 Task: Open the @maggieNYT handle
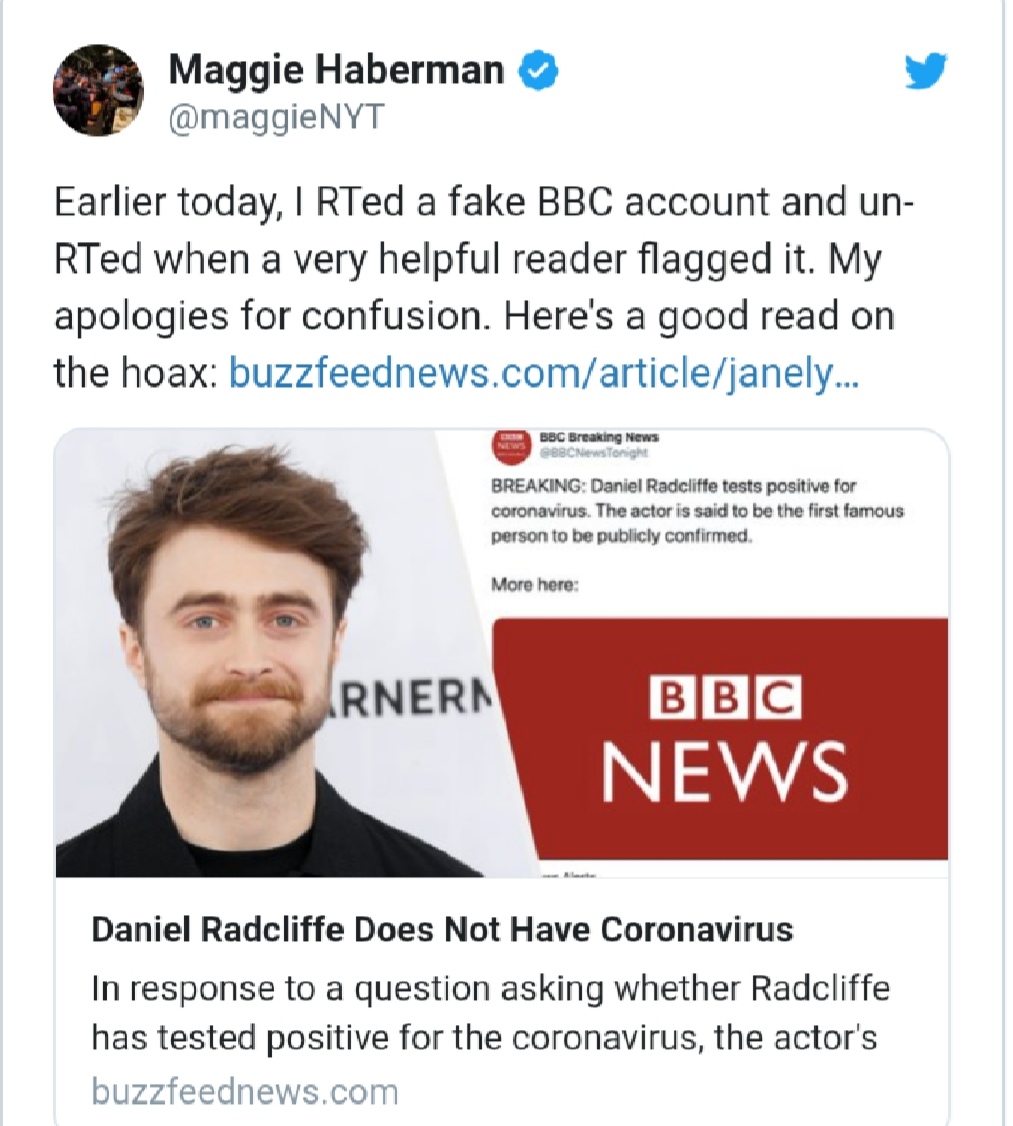click(x=277, y=116)
